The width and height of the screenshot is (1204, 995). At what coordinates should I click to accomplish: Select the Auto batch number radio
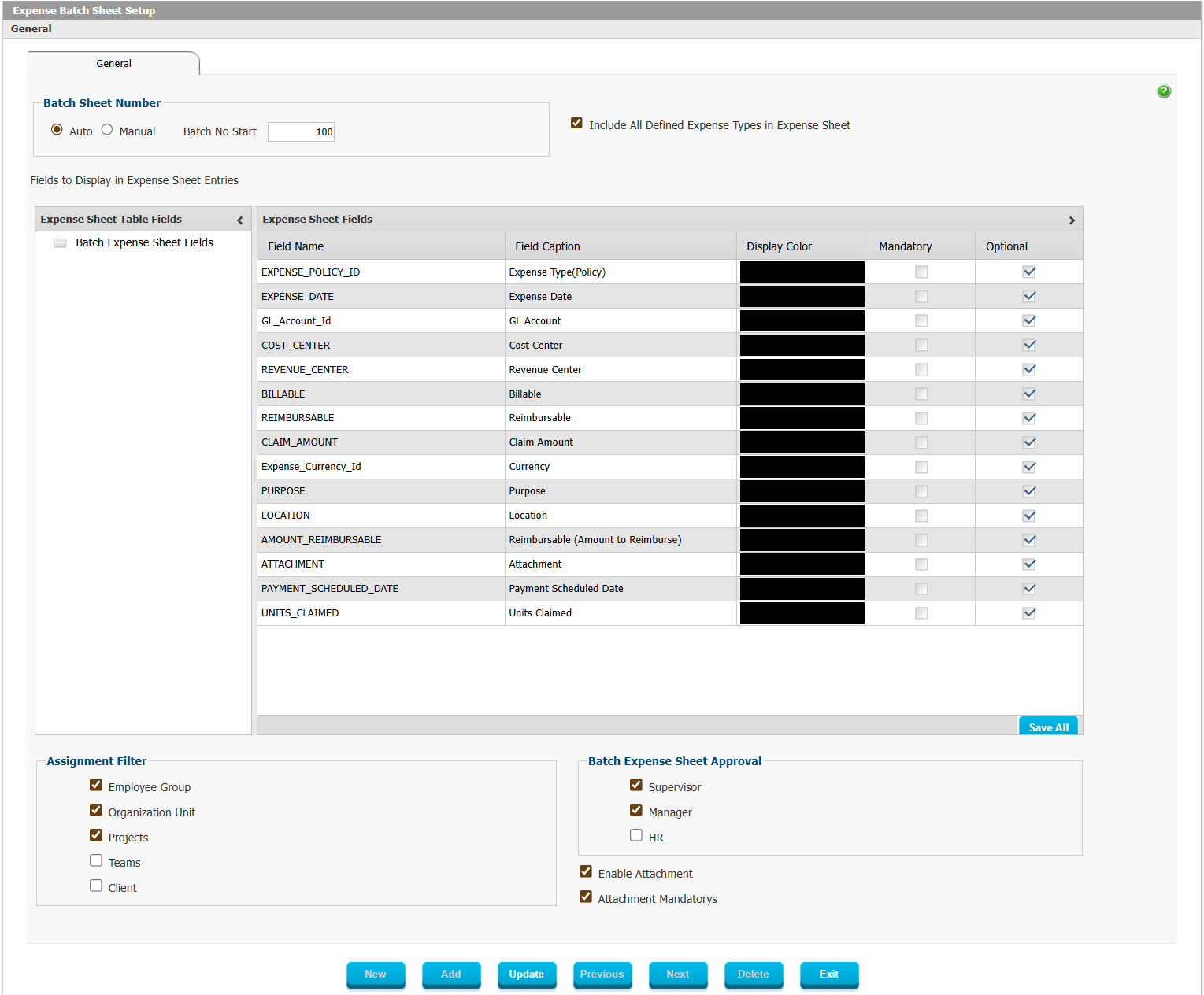(57, 130)
